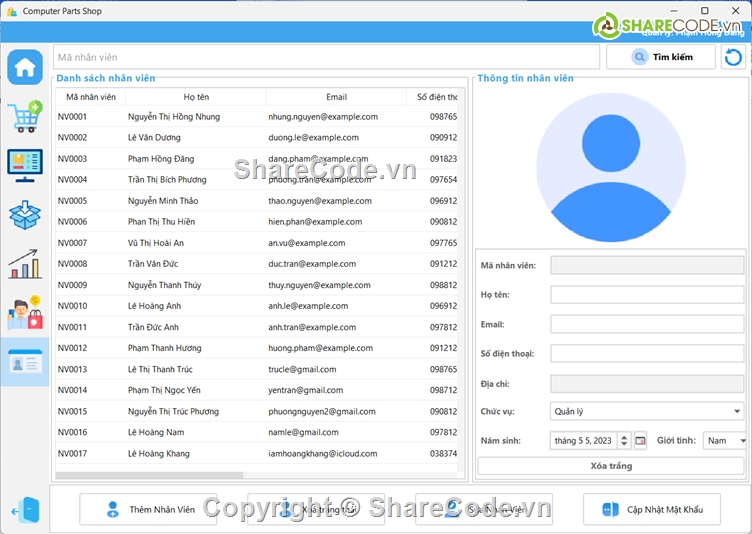Click email anh.tran@example.com
This screenshot has width=752, height=534.
pos(312,327)
